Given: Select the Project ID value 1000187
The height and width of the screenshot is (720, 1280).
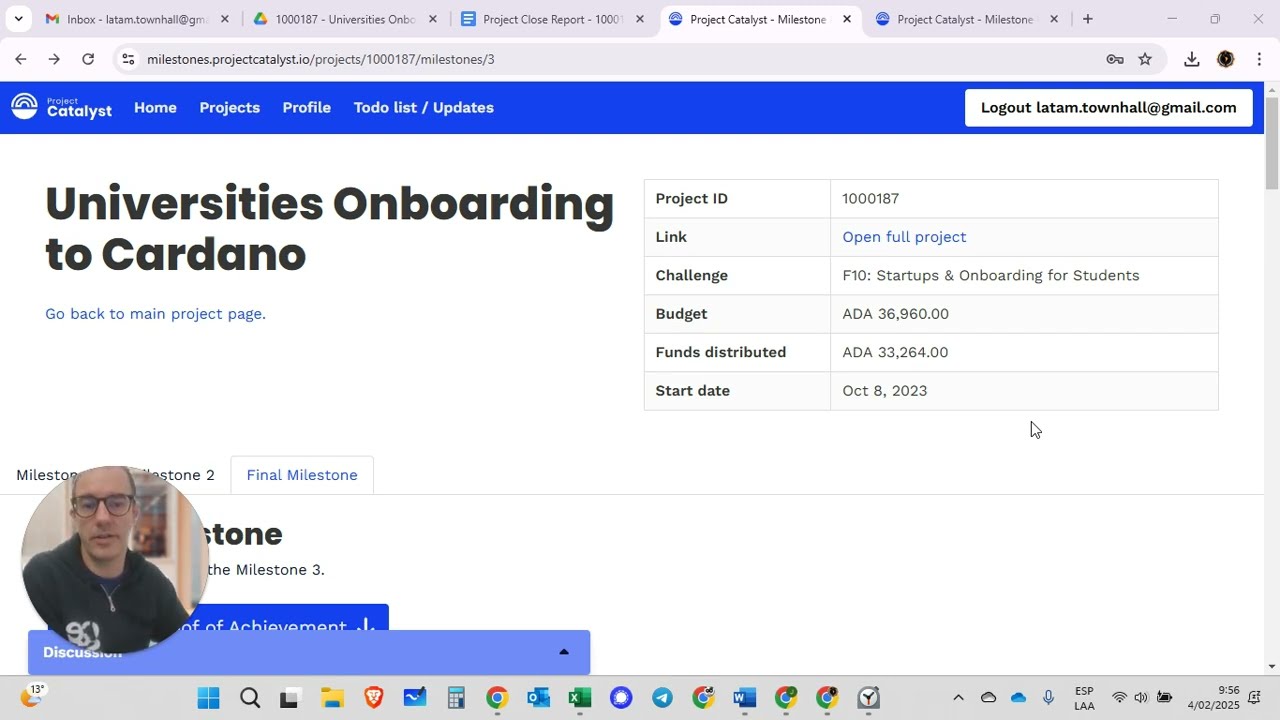Looking at the screenshot, I should [870, 198].
